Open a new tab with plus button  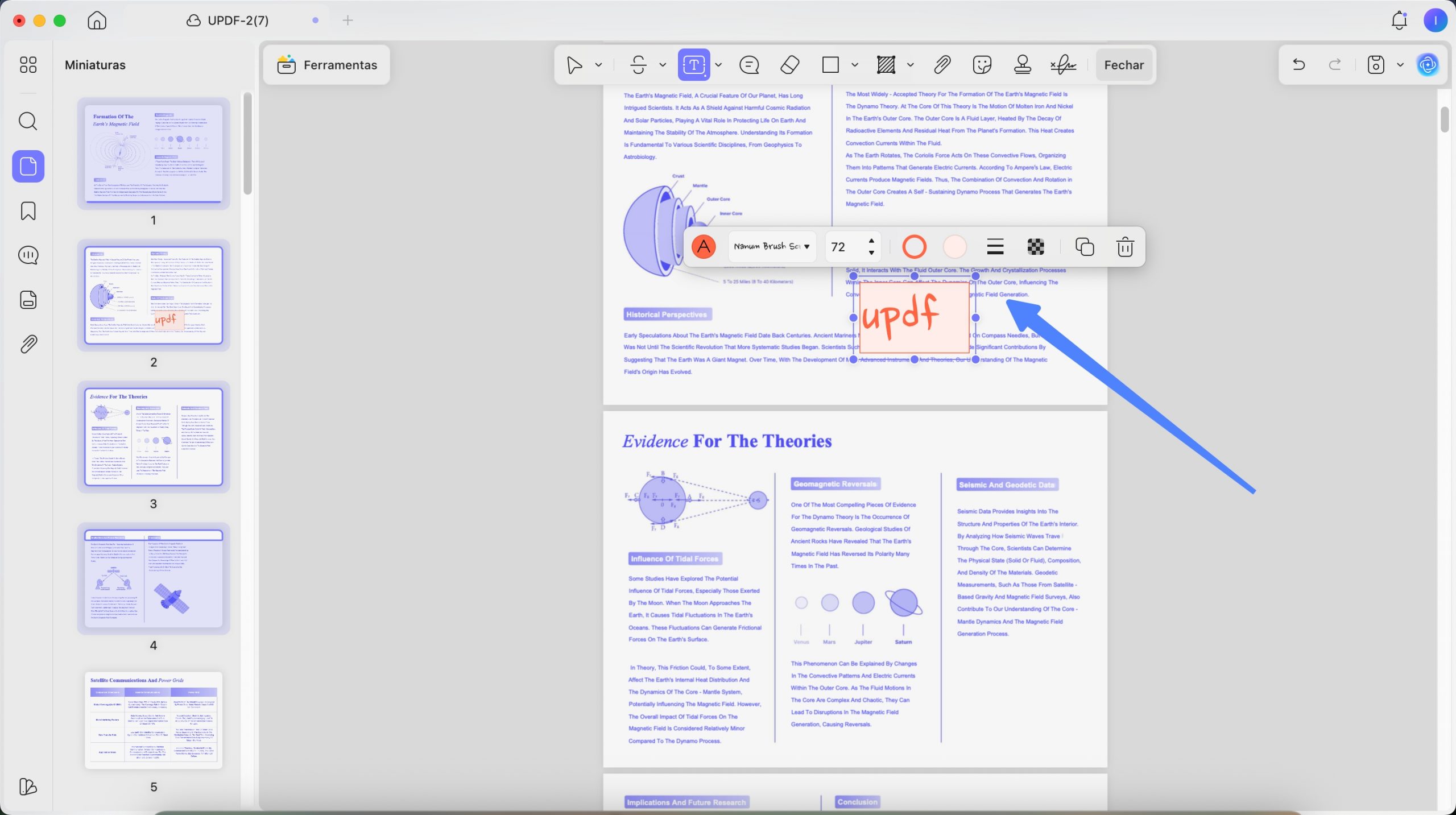(x=348, y=20)
